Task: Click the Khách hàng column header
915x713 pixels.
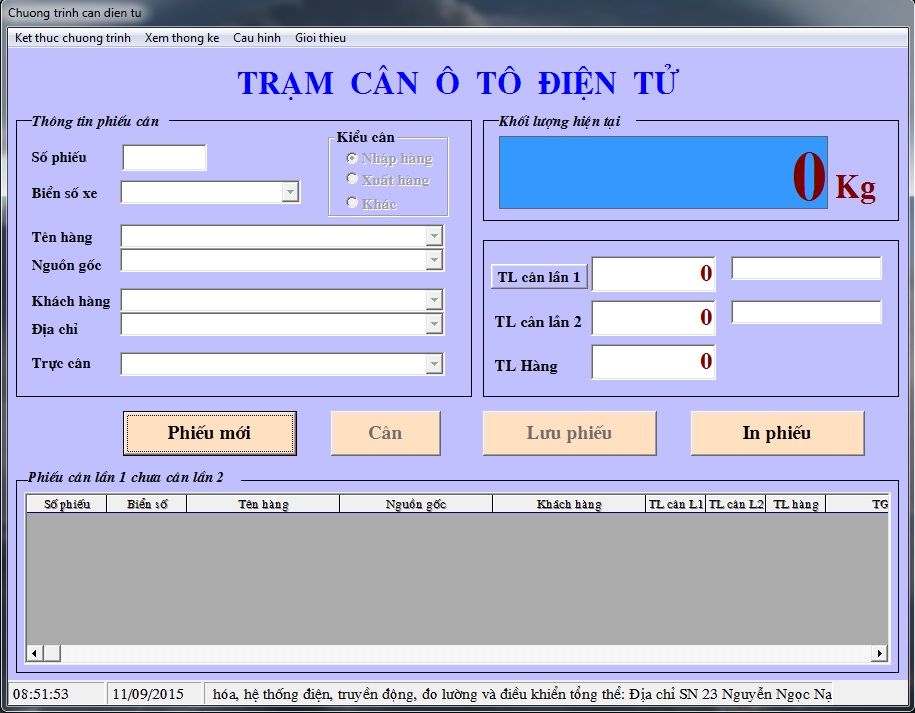Action: 569,504
